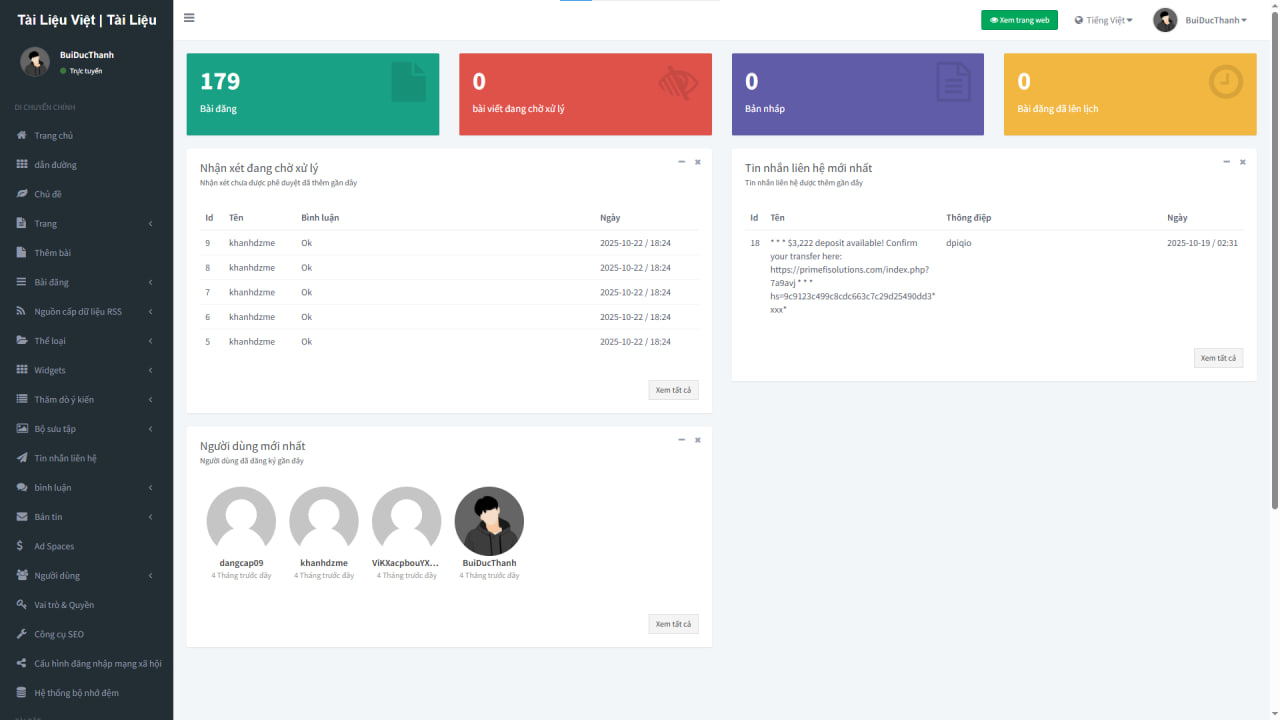Viewport: 1280px width, 720px height.
Task: Click the red pending posts stat card
Action: pyautogui.click(x=585, y=94)
